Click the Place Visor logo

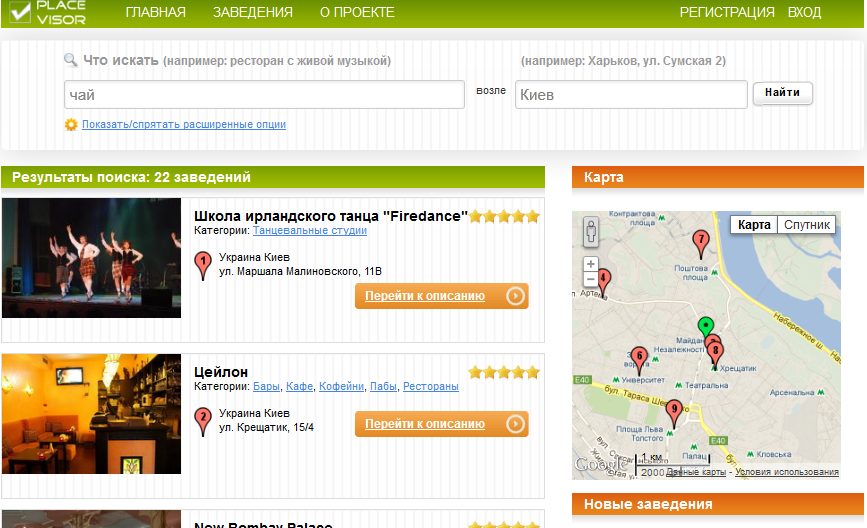pos(48,12)
